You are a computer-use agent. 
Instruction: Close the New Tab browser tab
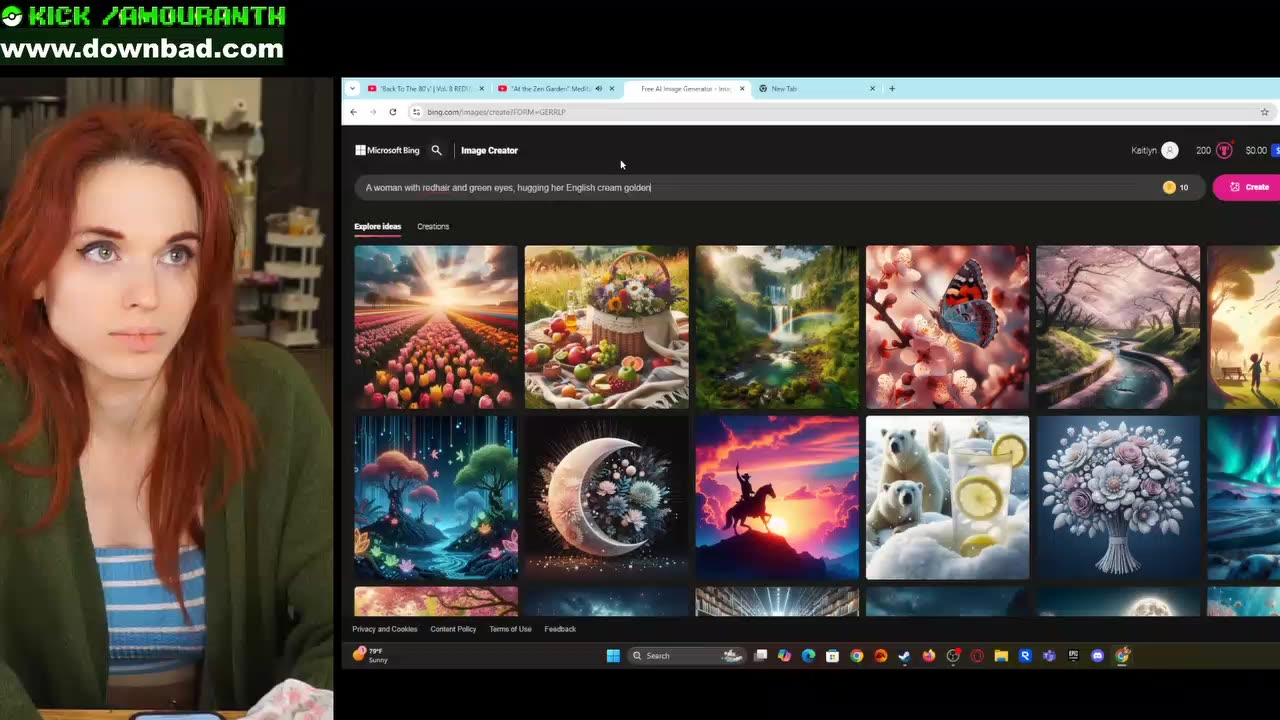click(x=872, y=89)
